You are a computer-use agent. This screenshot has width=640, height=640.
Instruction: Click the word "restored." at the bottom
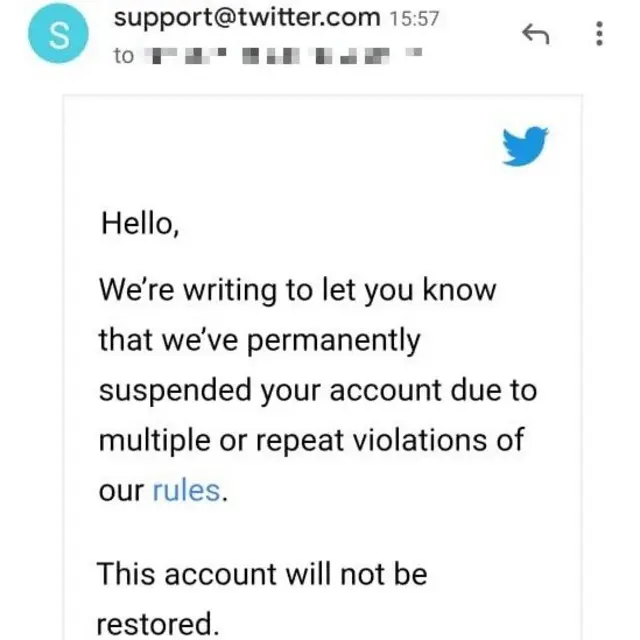[157, 624]
